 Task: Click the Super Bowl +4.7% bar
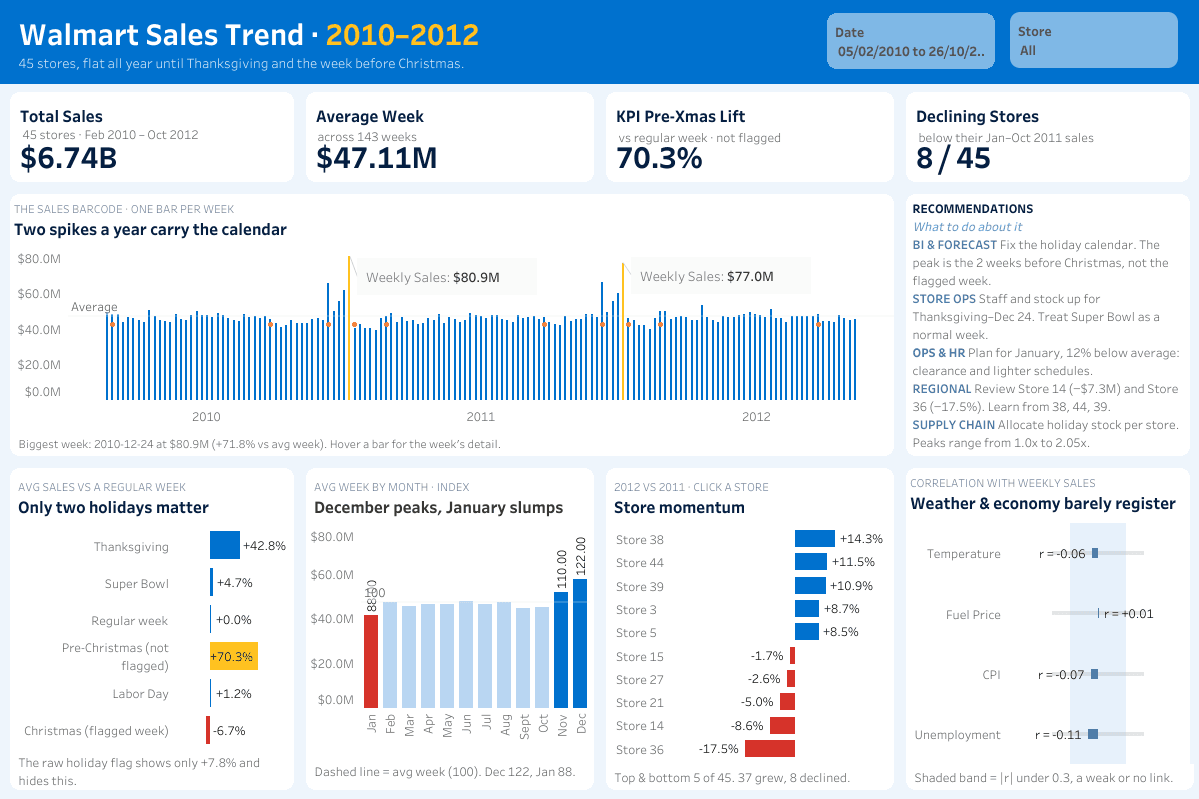tap(212, 583)
